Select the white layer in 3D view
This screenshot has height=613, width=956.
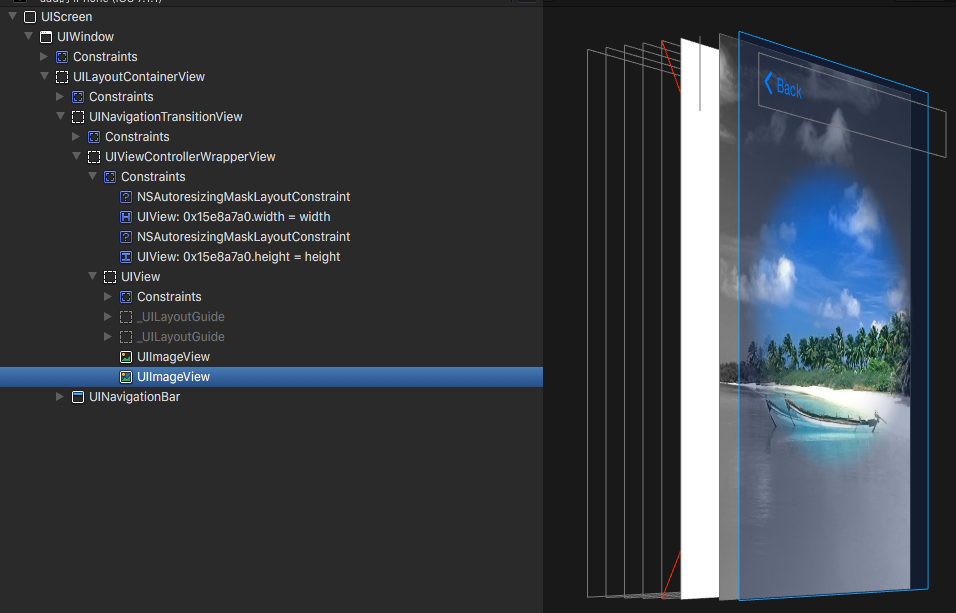[x=698, y=320]
